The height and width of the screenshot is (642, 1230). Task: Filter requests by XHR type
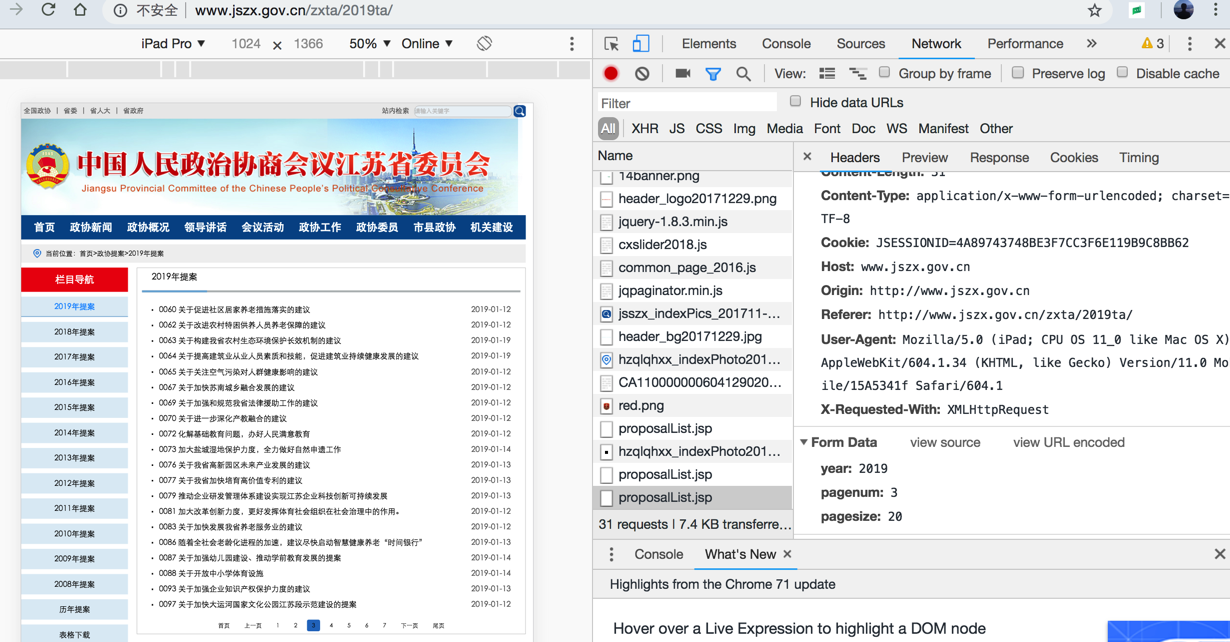click(x=645, y=129)
